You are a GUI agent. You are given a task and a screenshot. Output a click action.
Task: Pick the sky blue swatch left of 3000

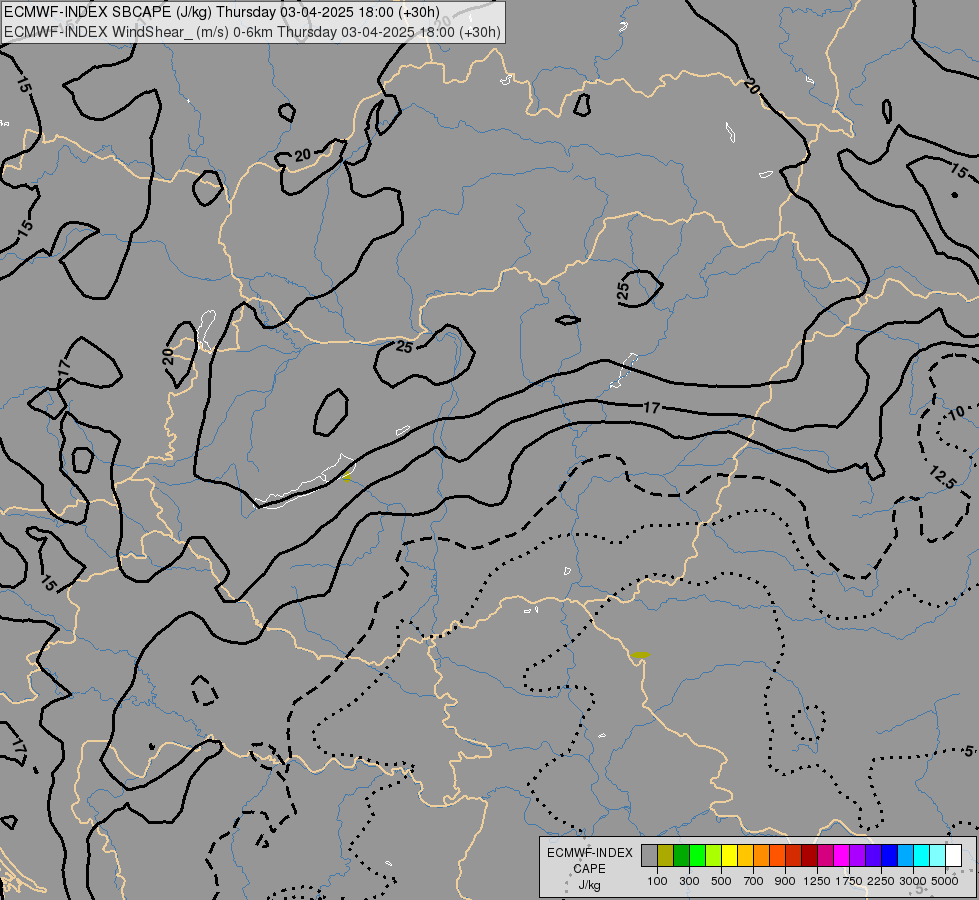click(x=906, y=856)
